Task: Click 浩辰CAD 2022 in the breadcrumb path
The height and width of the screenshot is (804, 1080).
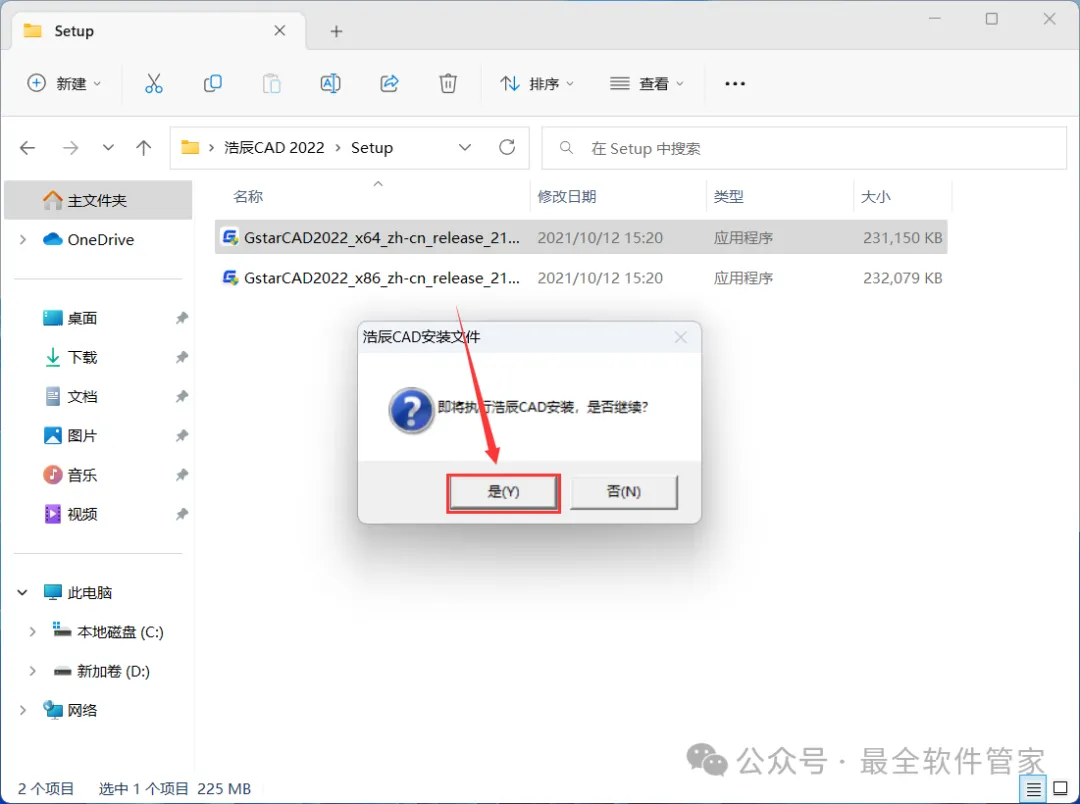Action: (274, 147)
